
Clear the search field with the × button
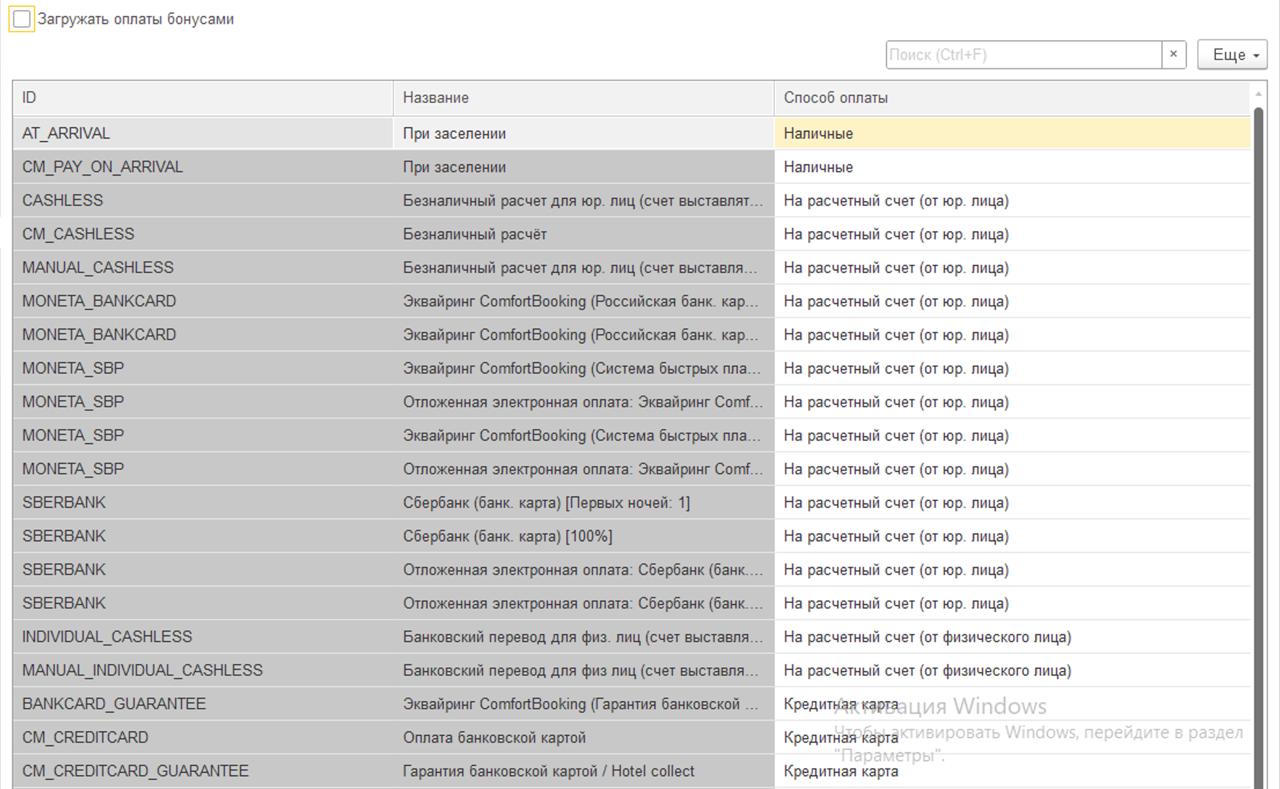(1174, 55)
